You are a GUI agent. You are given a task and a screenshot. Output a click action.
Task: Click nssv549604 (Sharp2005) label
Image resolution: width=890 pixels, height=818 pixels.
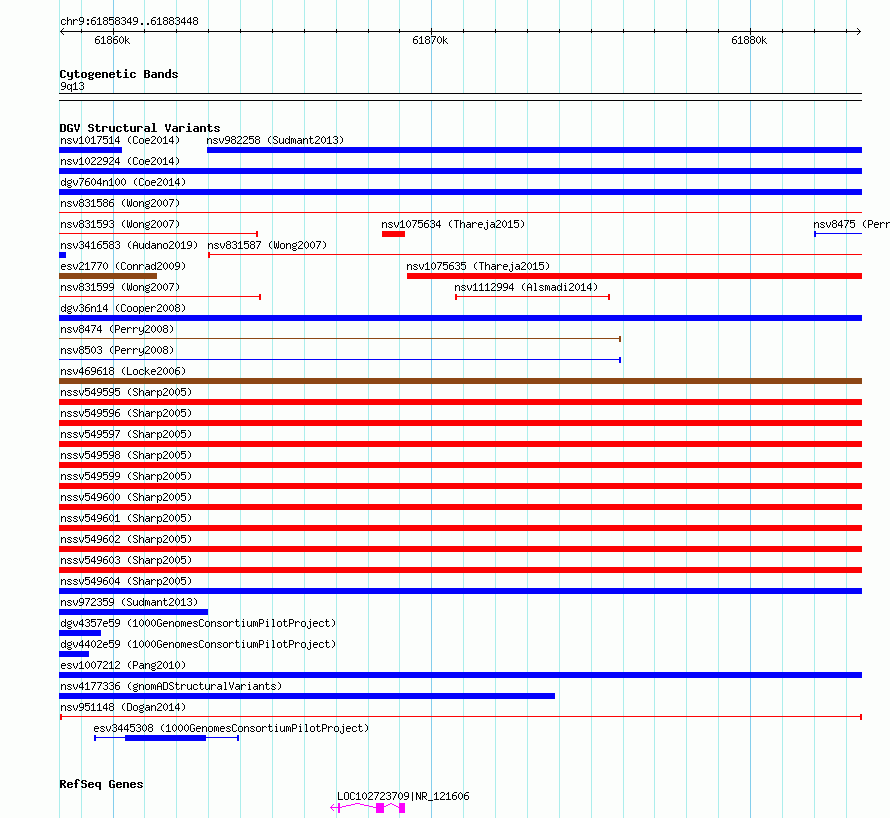click(126, 581)
